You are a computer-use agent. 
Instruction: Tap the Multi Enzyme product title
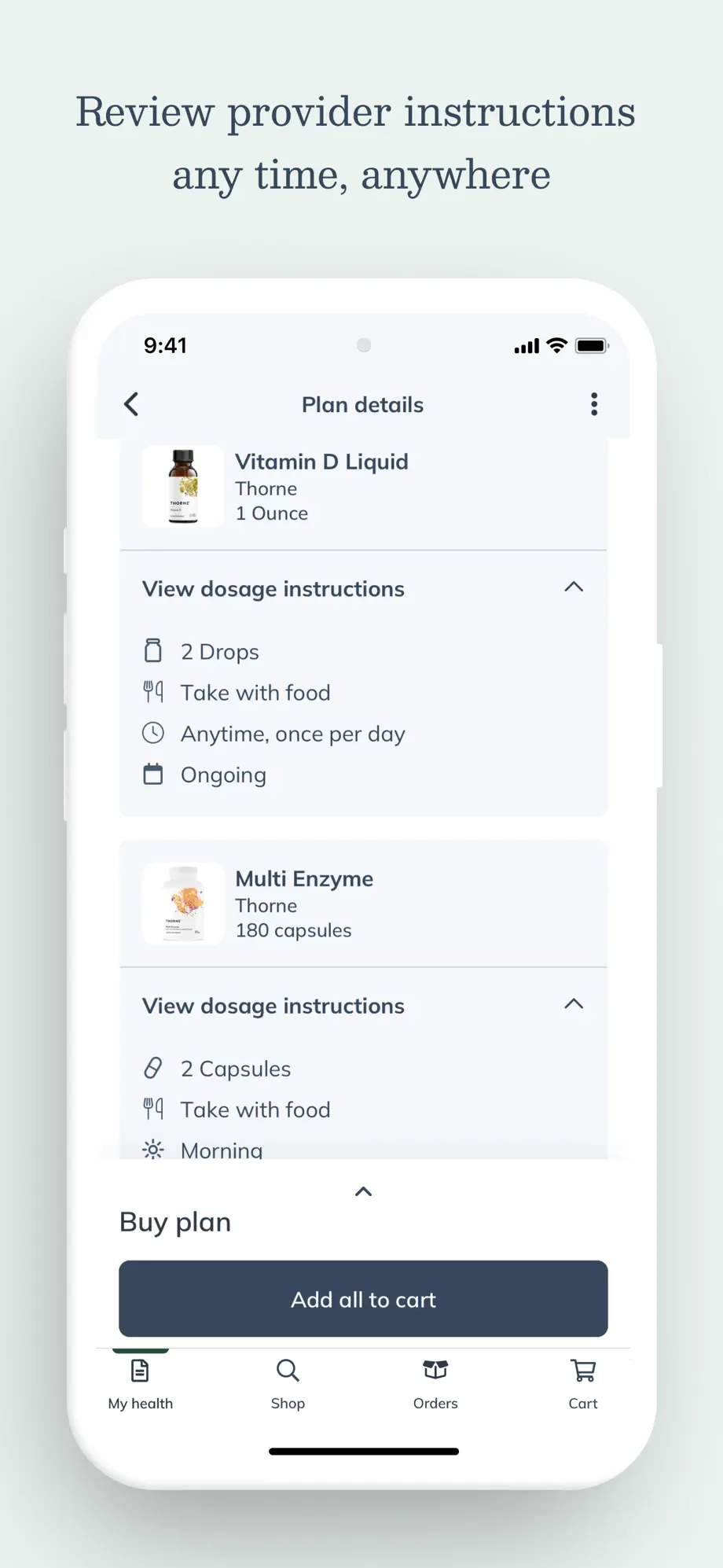coord(304,878)
